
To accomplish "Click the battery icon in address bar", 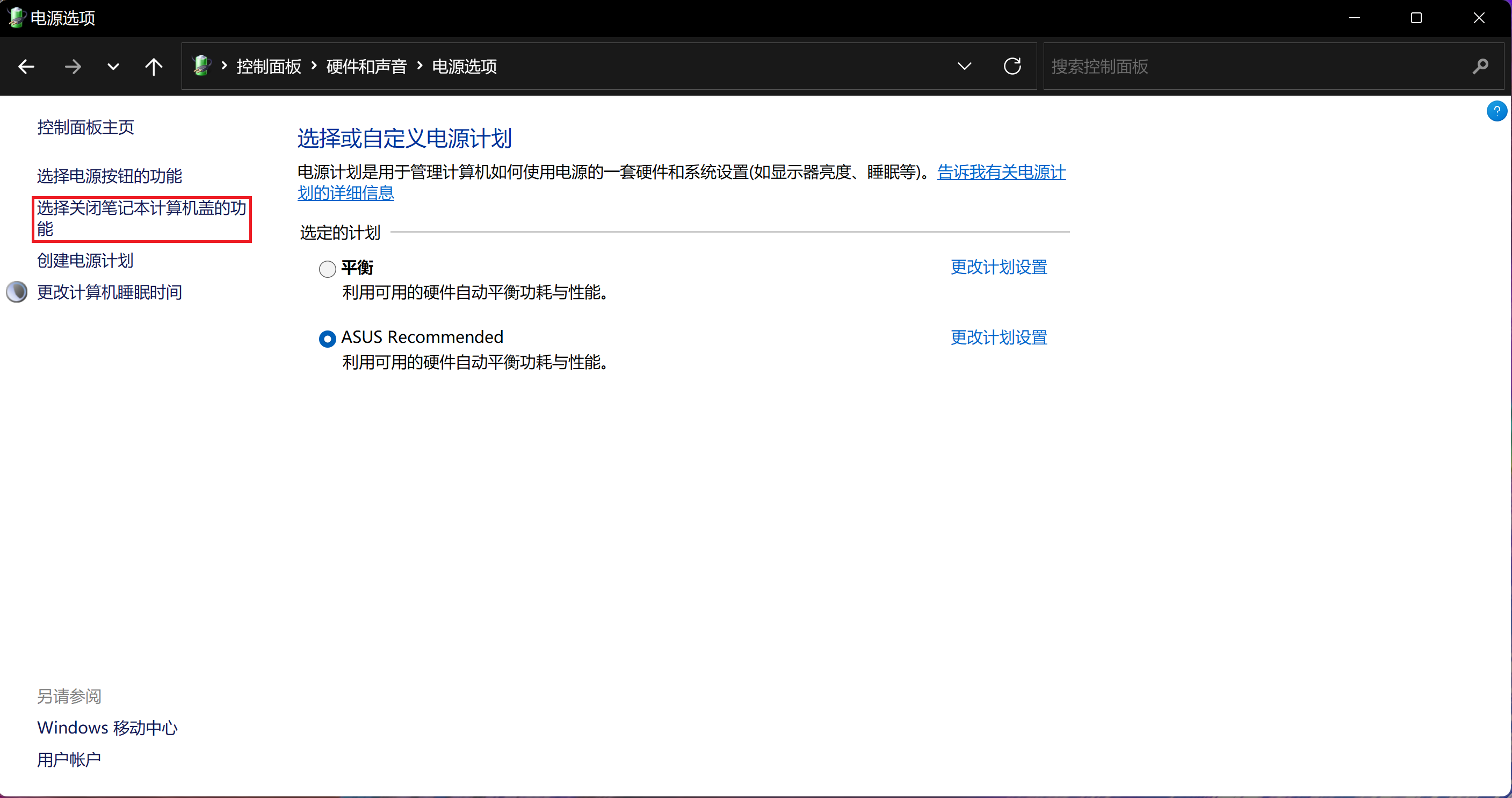I will (x=201, y=65).
